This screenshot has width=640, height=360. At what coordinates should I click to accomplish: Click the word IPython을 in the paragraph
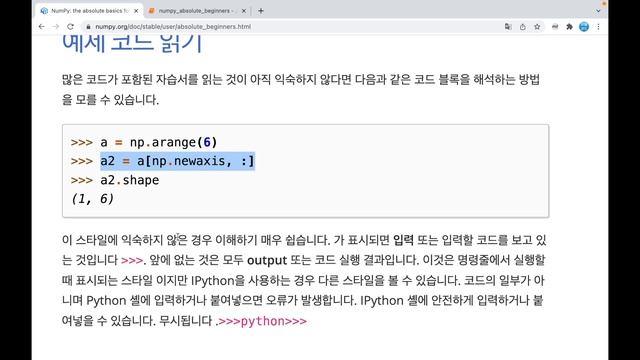click(218, 281)
